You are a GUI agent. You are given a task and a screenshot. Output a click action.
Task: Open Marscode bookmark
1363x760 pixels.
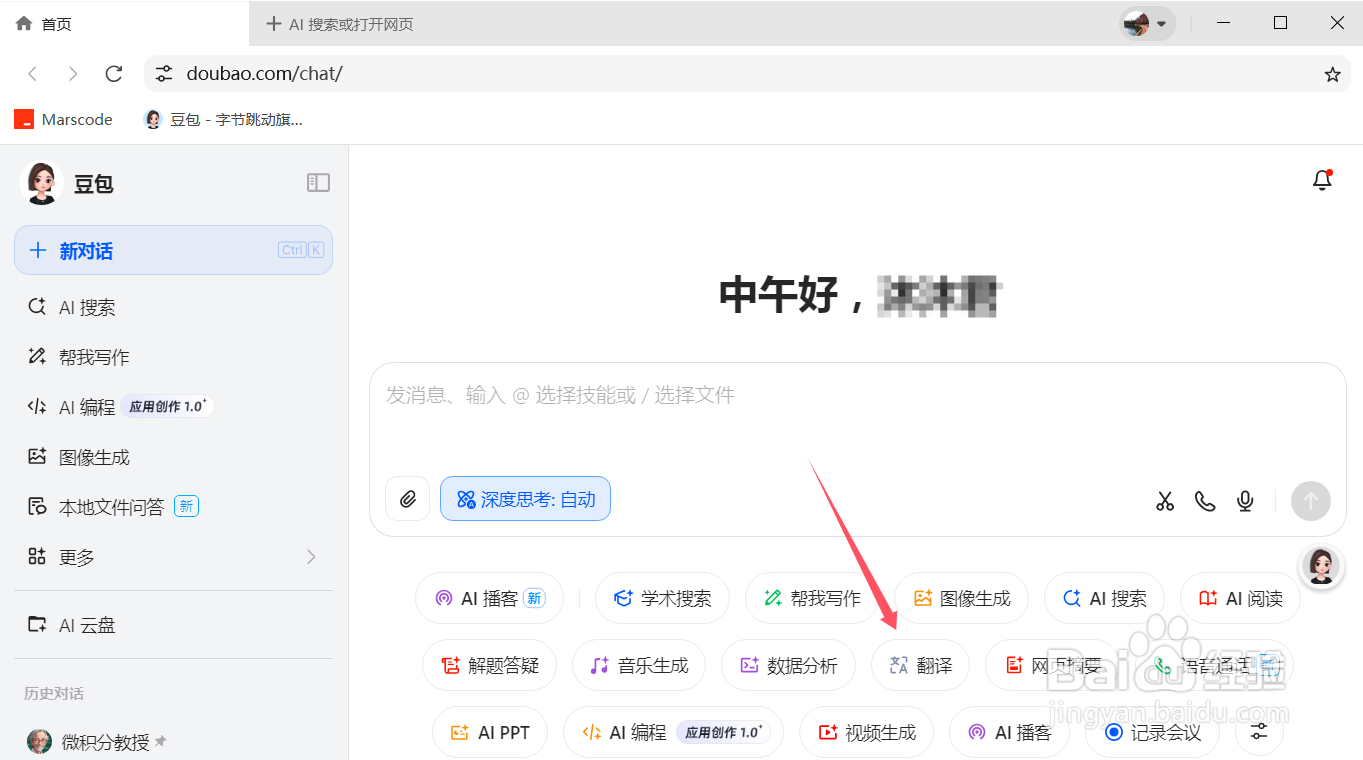[x=64, y=119]
